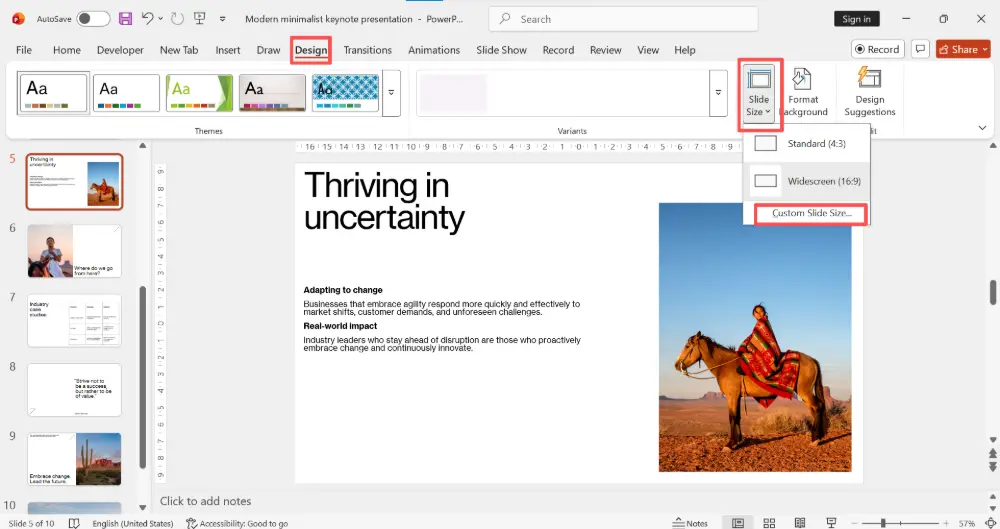This screenshot has width=1000, height=529.
Task: Choose Standard (4:3) slide size
Action: click(806, 144)
